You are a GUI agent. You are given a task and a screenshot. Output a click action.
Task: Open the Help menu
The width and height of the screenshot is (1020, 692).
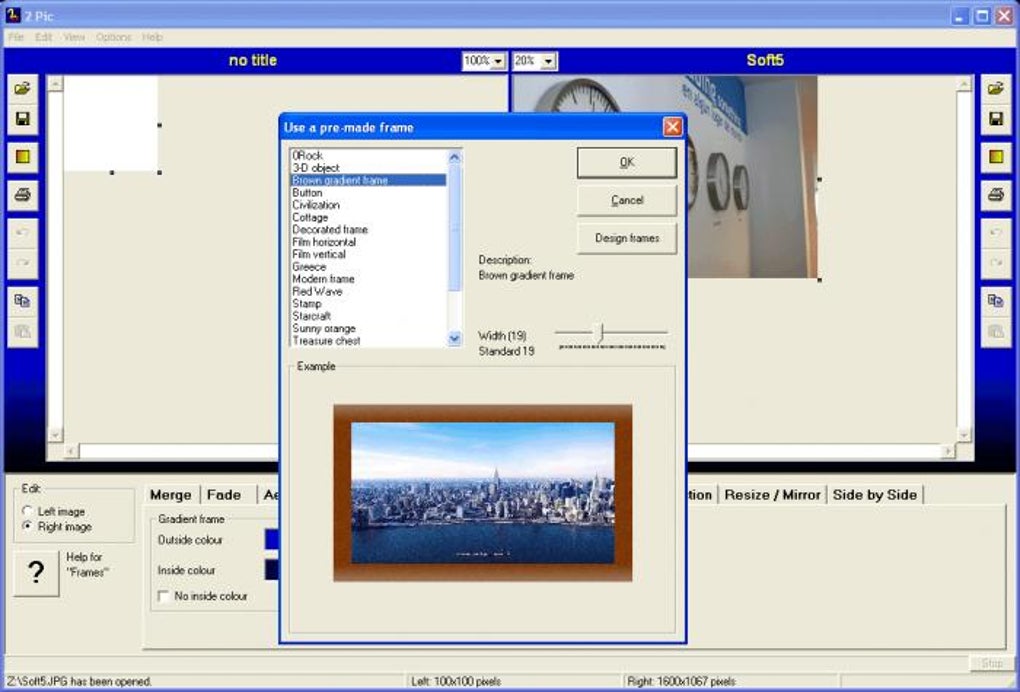(x=152, y=37)
